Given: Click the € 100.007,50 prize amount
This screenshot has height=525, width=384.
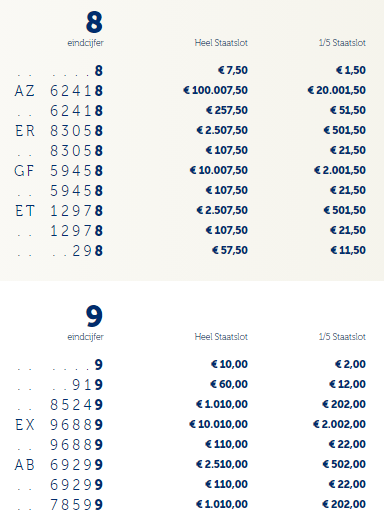Looking at the screenshot, I should tap(215, 90).
